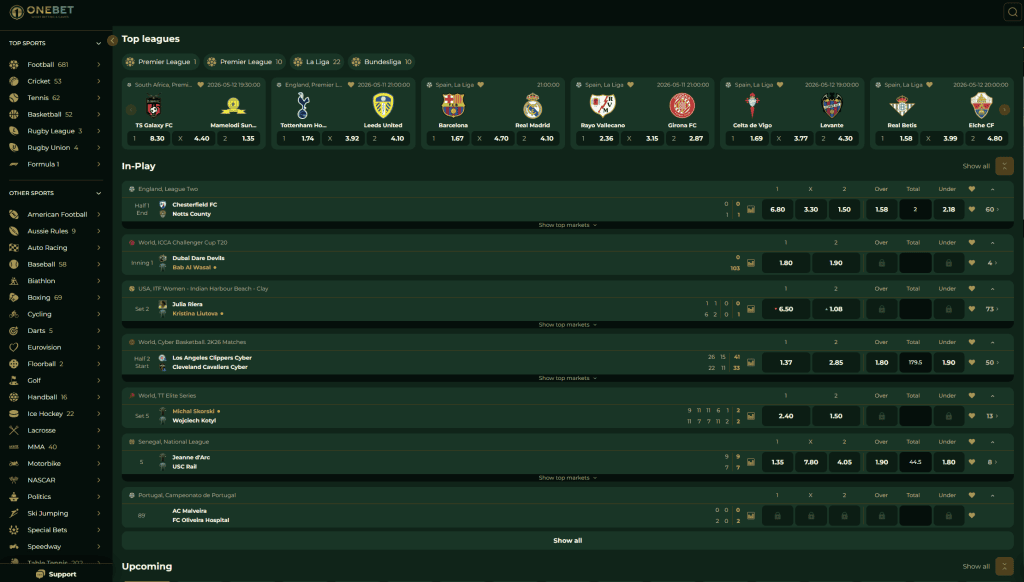Collapse the Top Sports section
Image resolution: width=1024 pixels, height=582 pixels.
click(99, 43)
